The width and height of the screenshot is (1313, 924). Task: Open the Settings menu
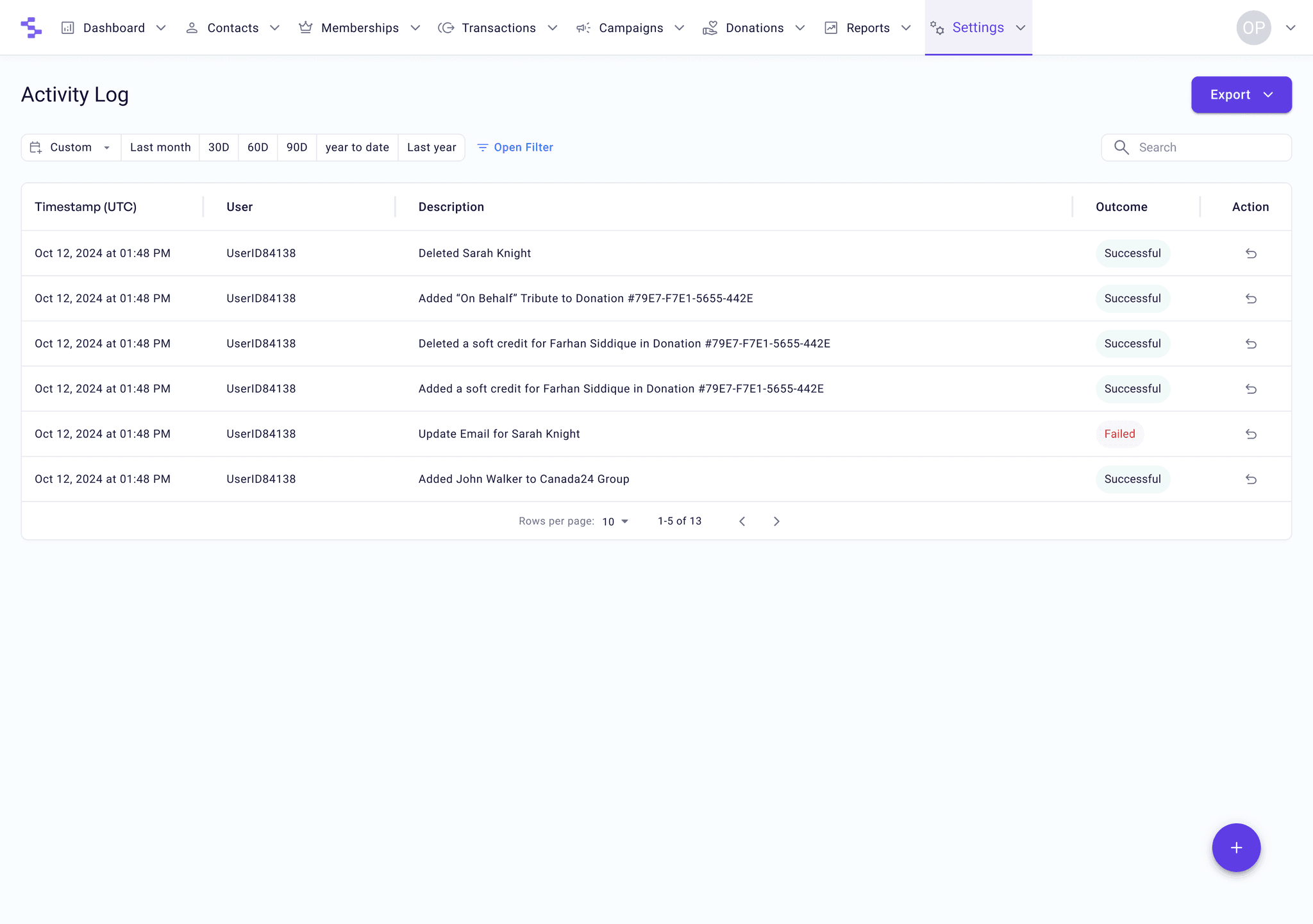point(978,28)
